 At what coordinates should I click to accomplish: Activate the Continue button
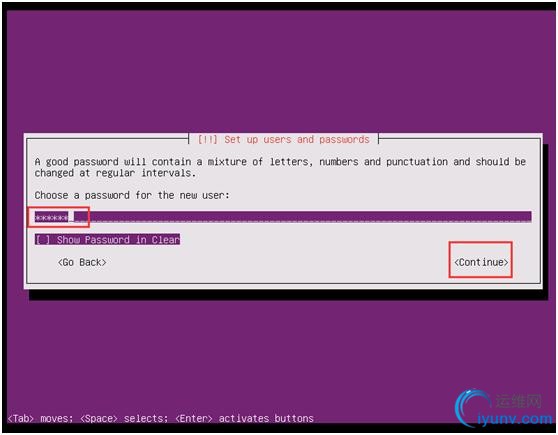coord(481,262)
